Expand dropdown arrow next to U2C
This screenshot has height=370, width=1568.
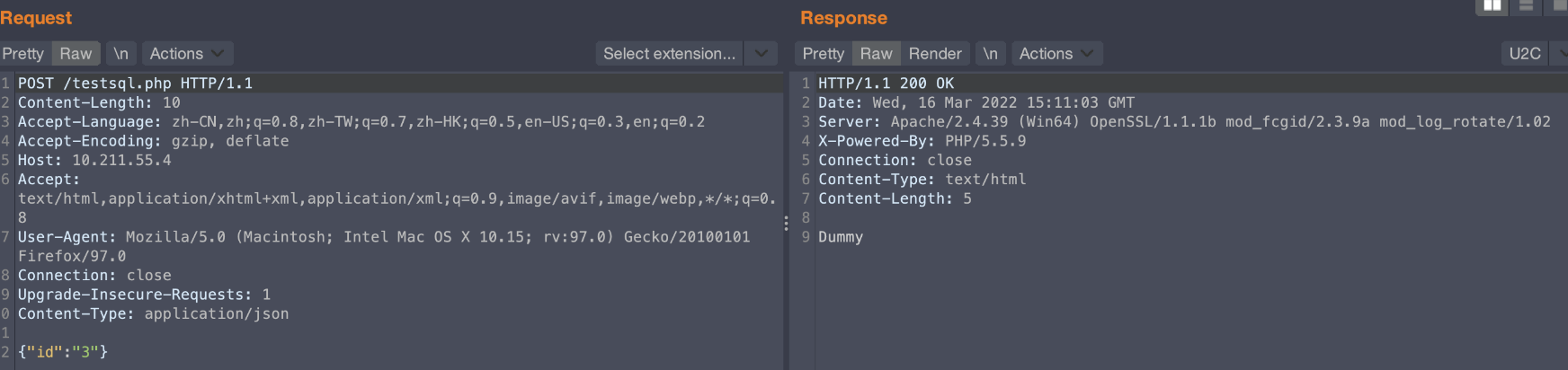pos(1561,54)
